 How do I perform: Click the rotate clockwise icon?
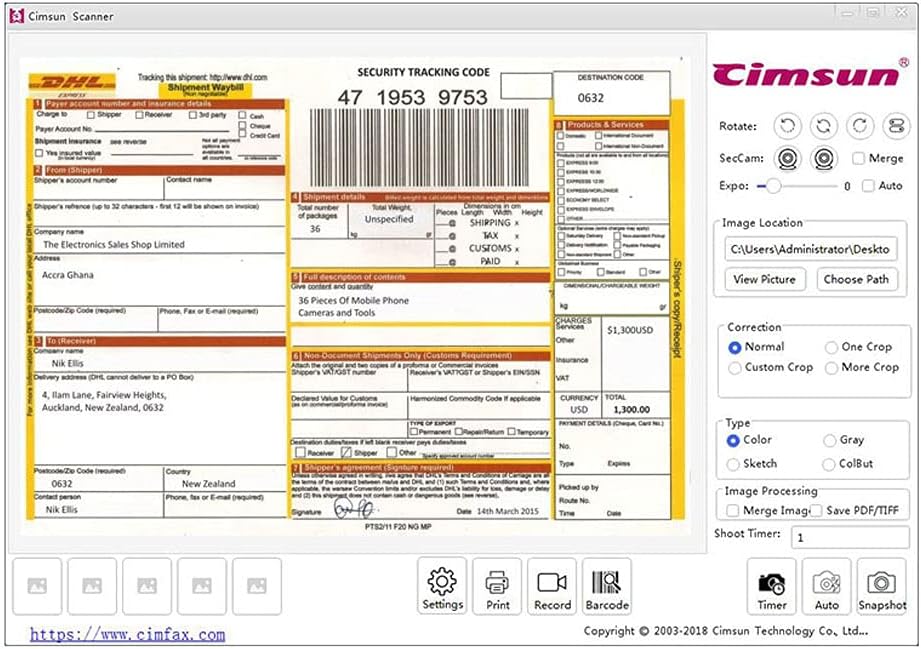pos(860,127)
